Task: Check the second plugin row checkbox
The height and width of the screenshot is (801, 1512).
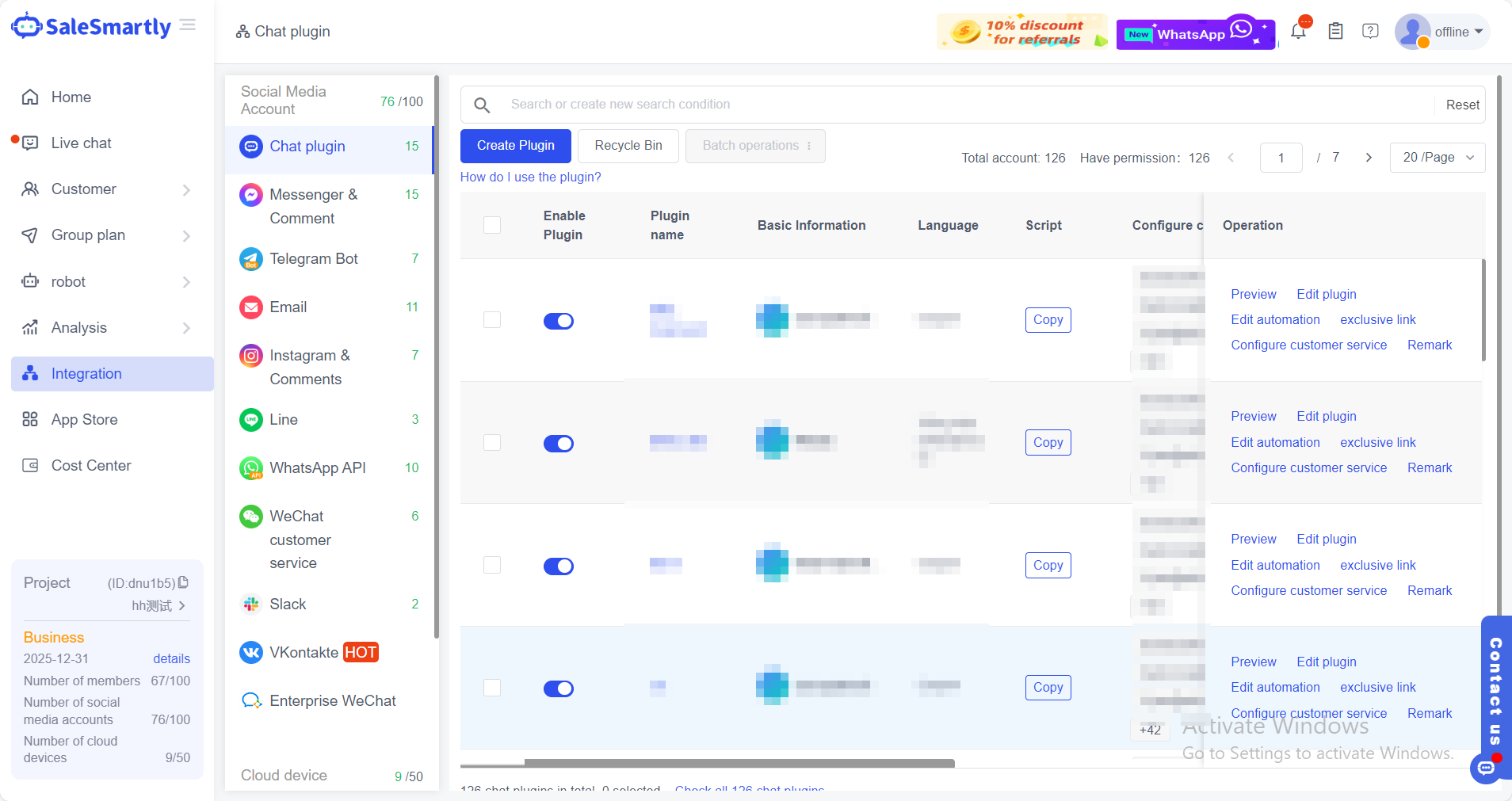Action: click(x=492, y=443)
